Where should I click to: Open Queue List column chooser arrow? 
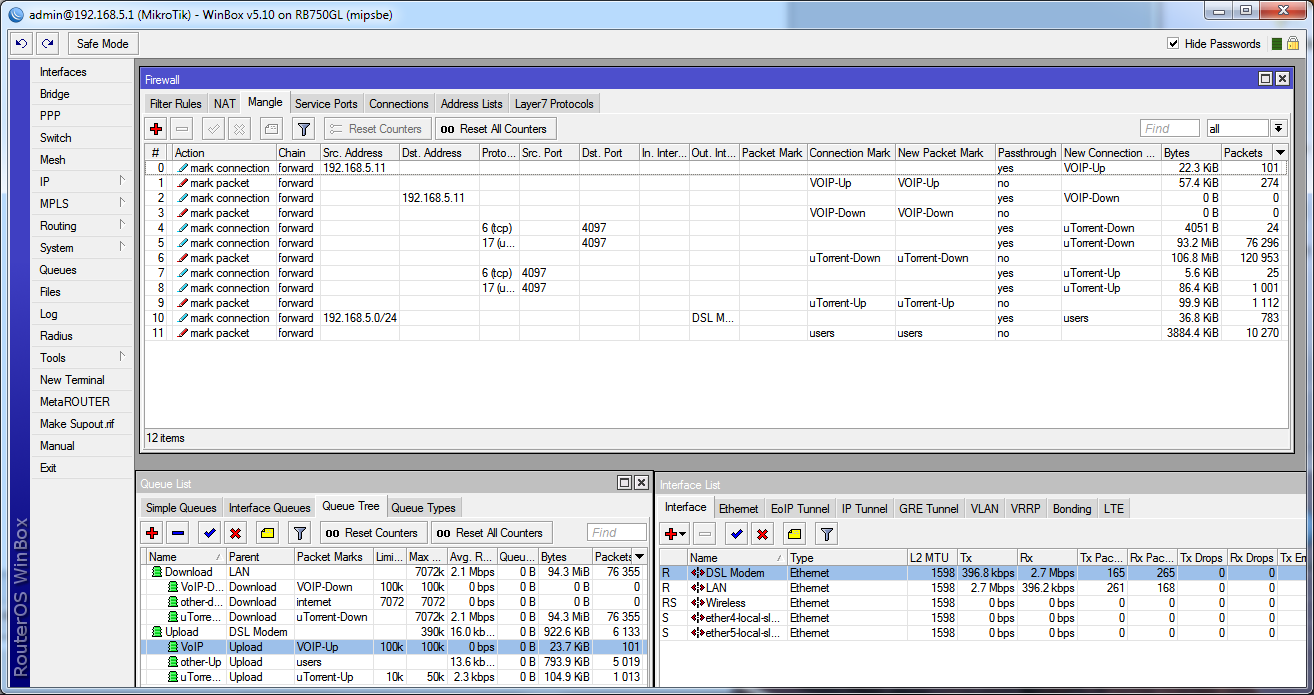640,557
